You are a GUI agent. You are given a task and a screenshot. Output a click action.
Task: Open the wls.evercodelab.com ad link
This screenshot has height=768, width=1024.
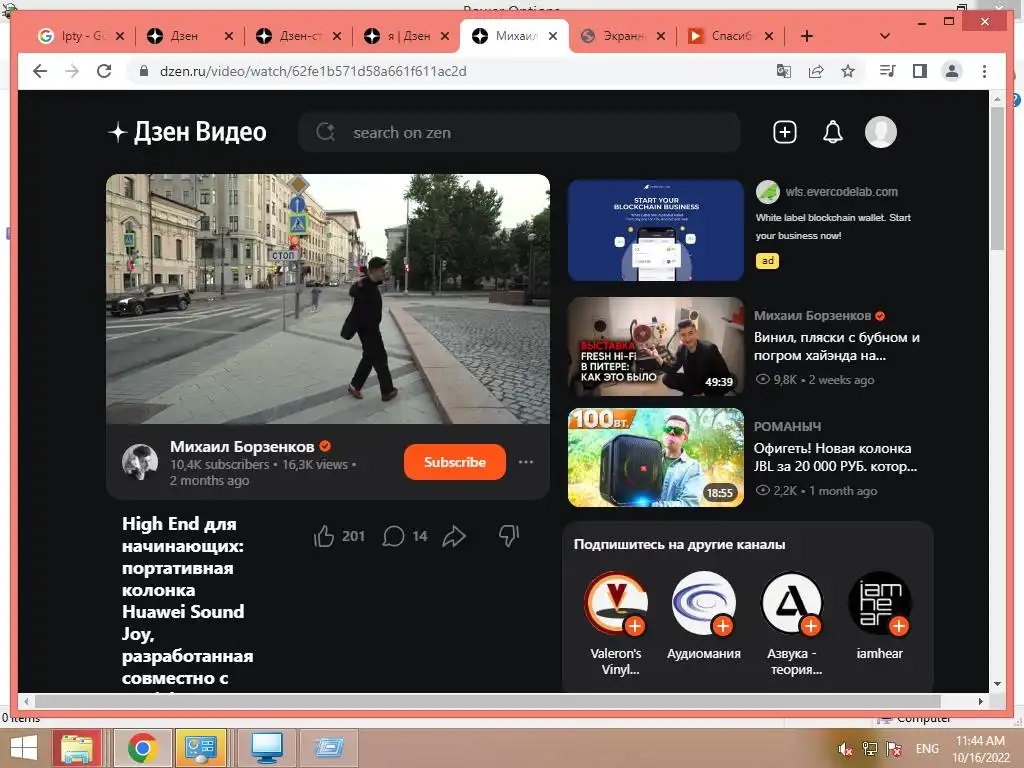(x=841, y=191)
